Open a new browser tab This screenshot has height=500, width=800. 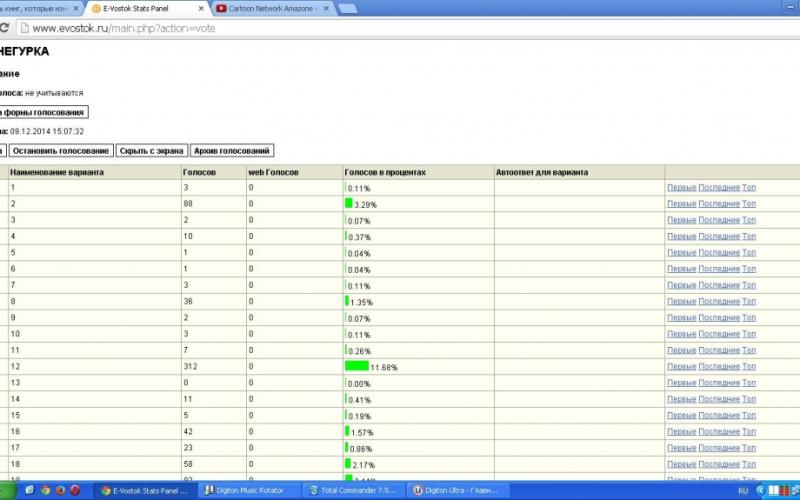(349, 9)
